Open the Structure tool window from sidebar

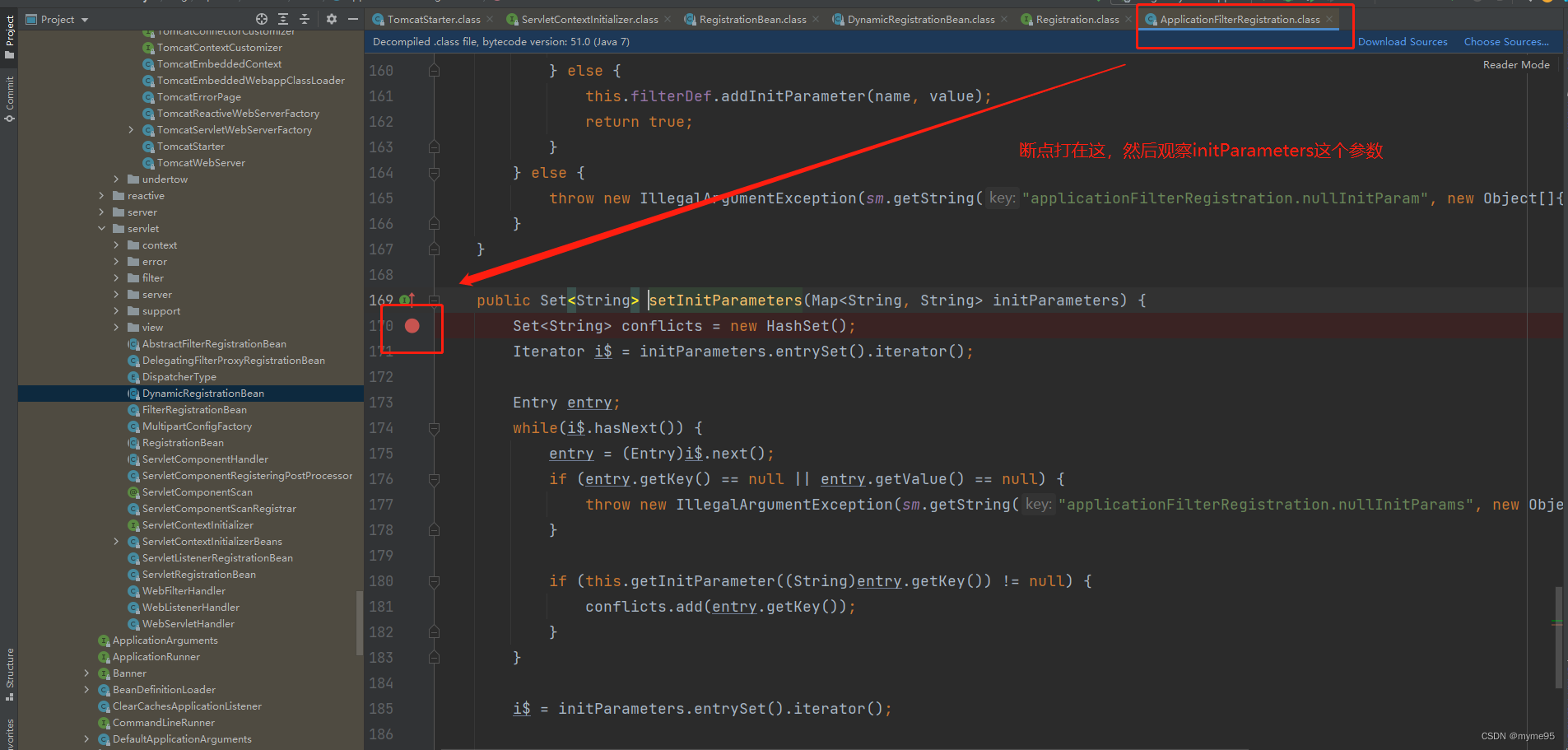click(x=10, y=672)
